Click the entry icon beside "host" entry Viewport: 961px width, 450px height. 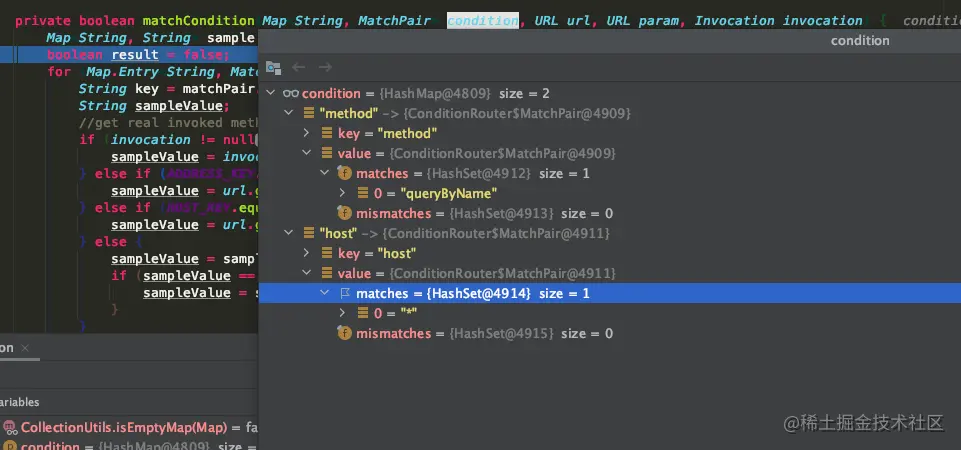point(309,234)
